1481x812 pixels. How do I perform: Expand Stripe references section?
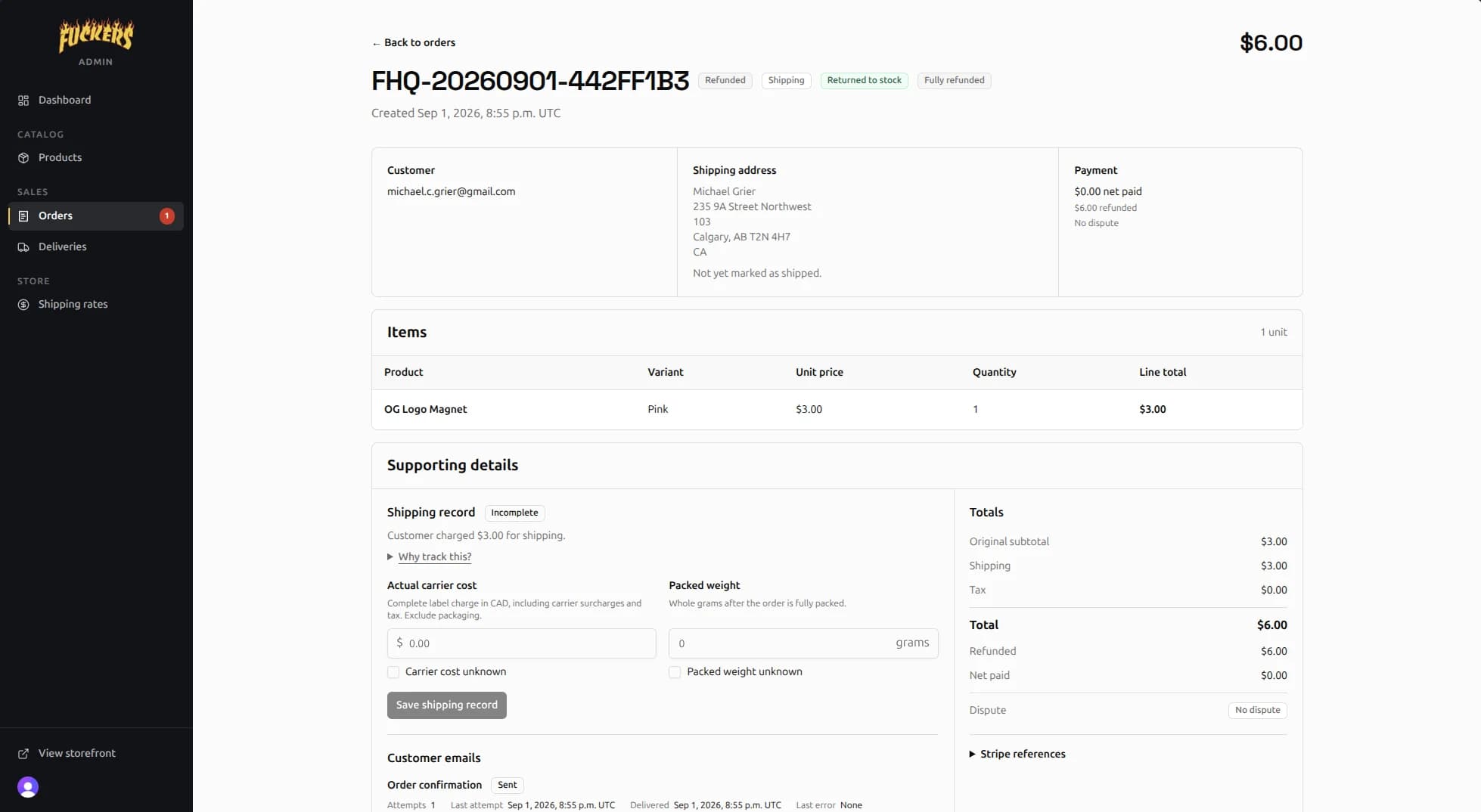[1017, 754]
